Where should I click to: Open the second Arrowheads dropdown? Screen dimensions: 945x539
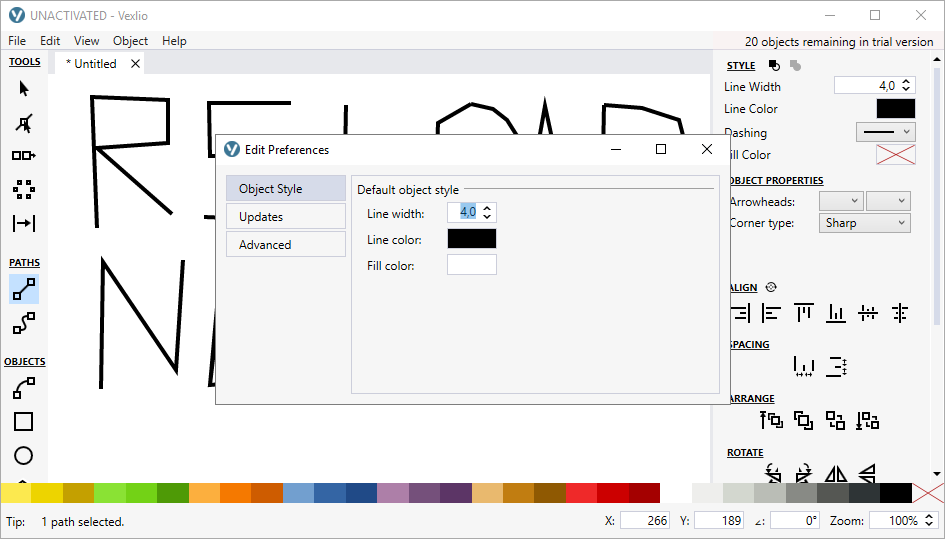[888, 201]
